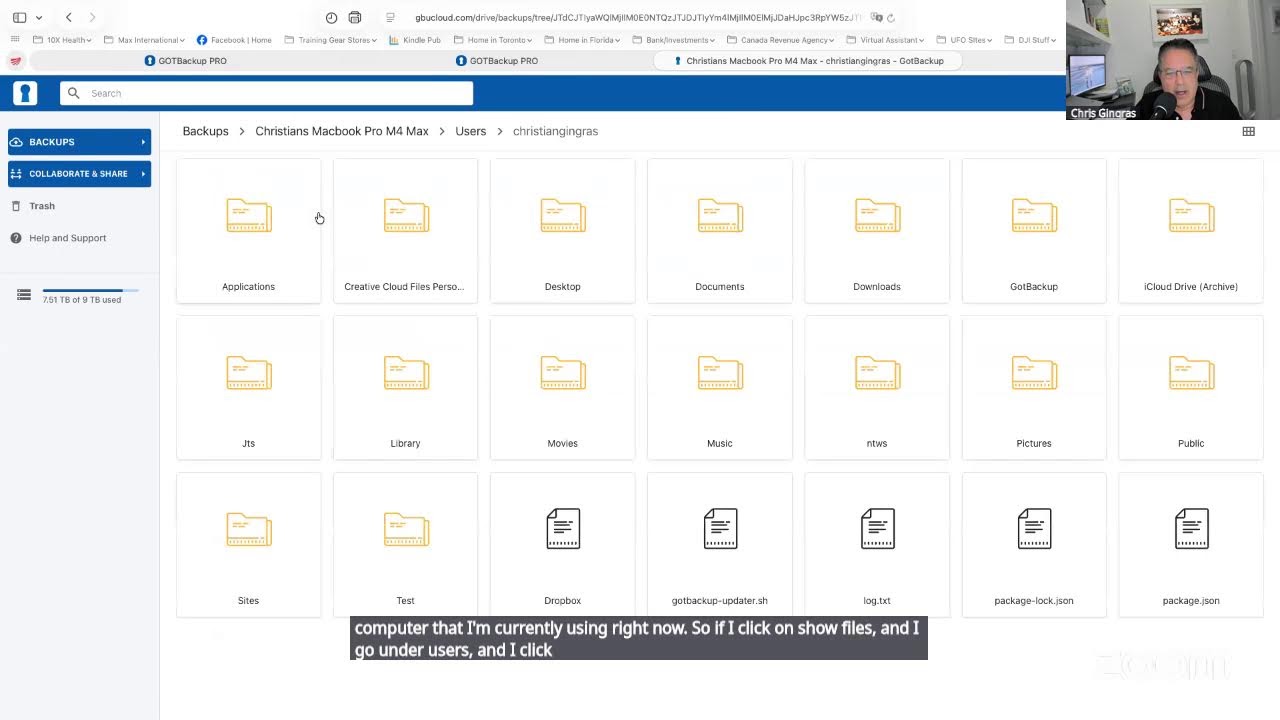The width and height of the screenshot is (1280, 720).
Task: Click the search magnifier icon
Action: point(73,93)
